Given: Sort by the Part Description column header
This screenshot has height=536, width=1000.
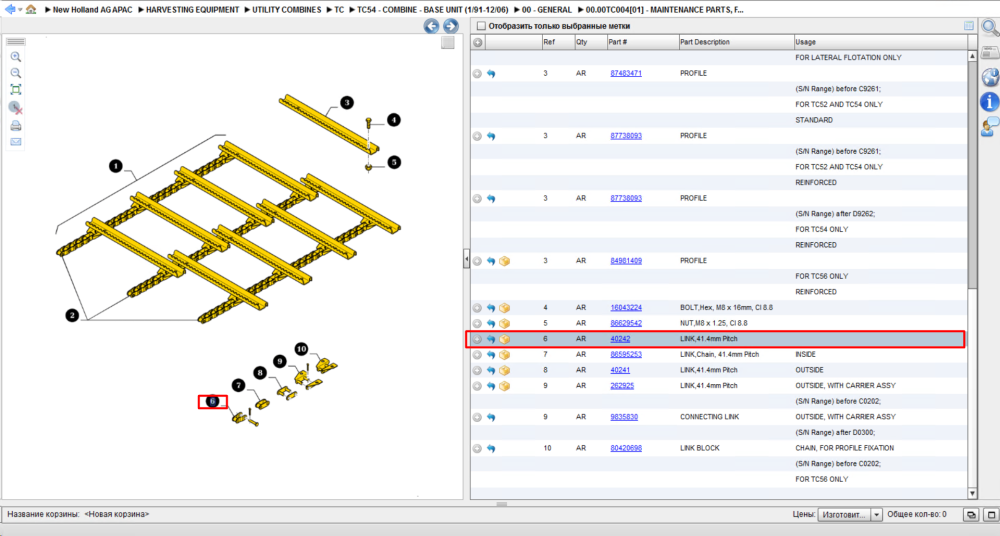Looking at the screenshot, I should 736,42.
